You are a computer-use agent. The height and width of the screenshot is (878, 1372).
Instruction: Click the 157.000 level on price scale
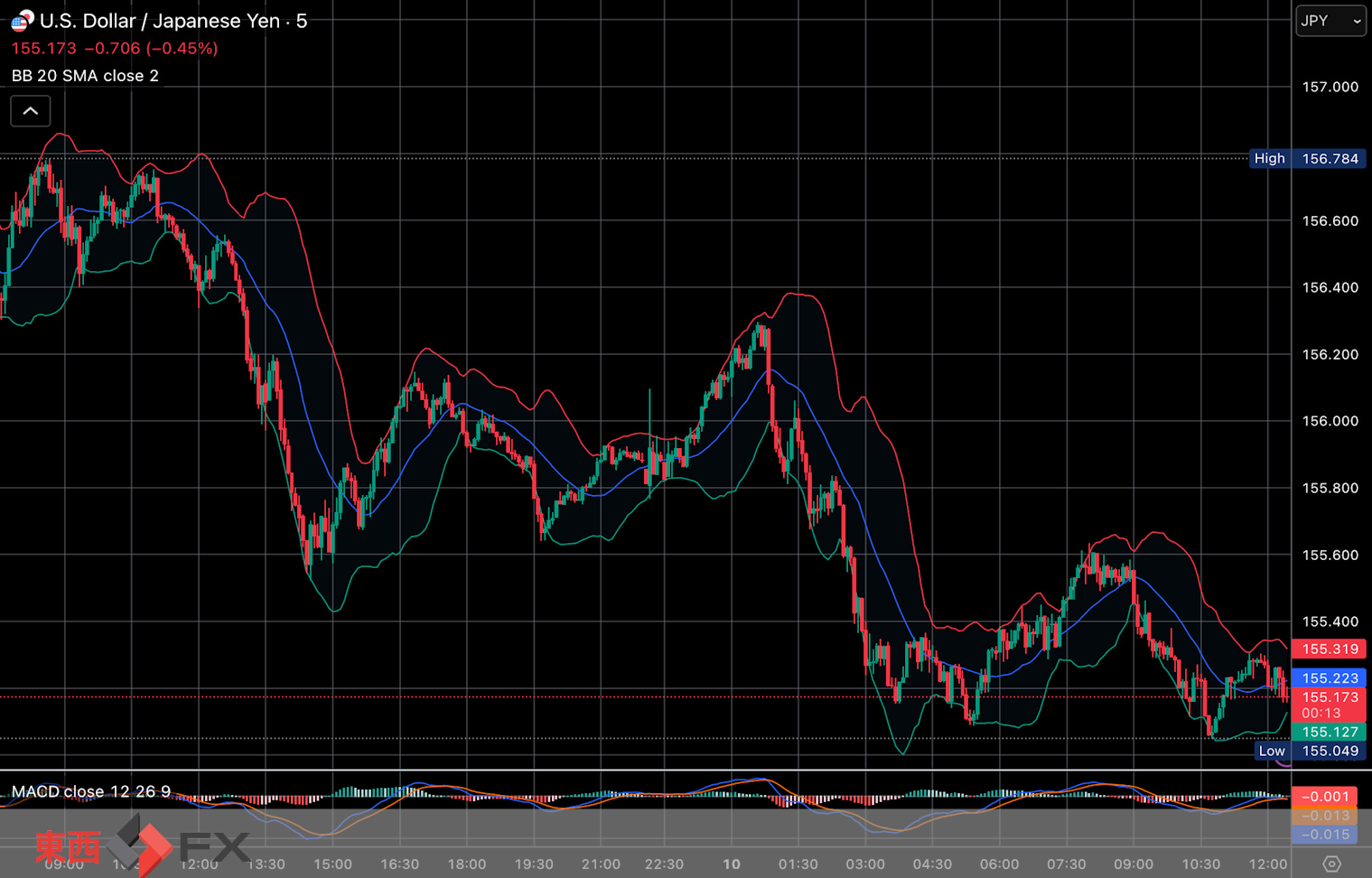[x=1330, y=87]
